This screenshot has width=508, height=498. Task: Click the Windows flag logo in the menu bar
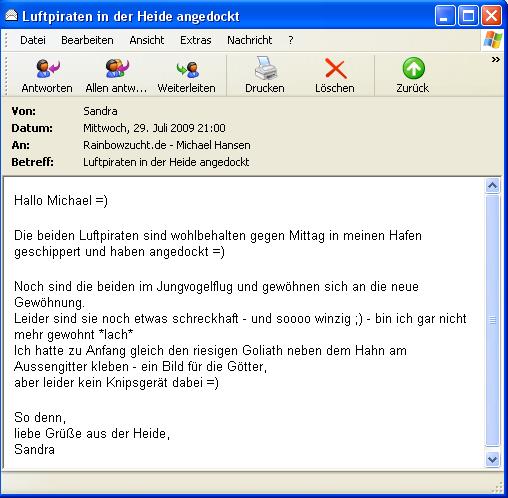coord(493,40)
